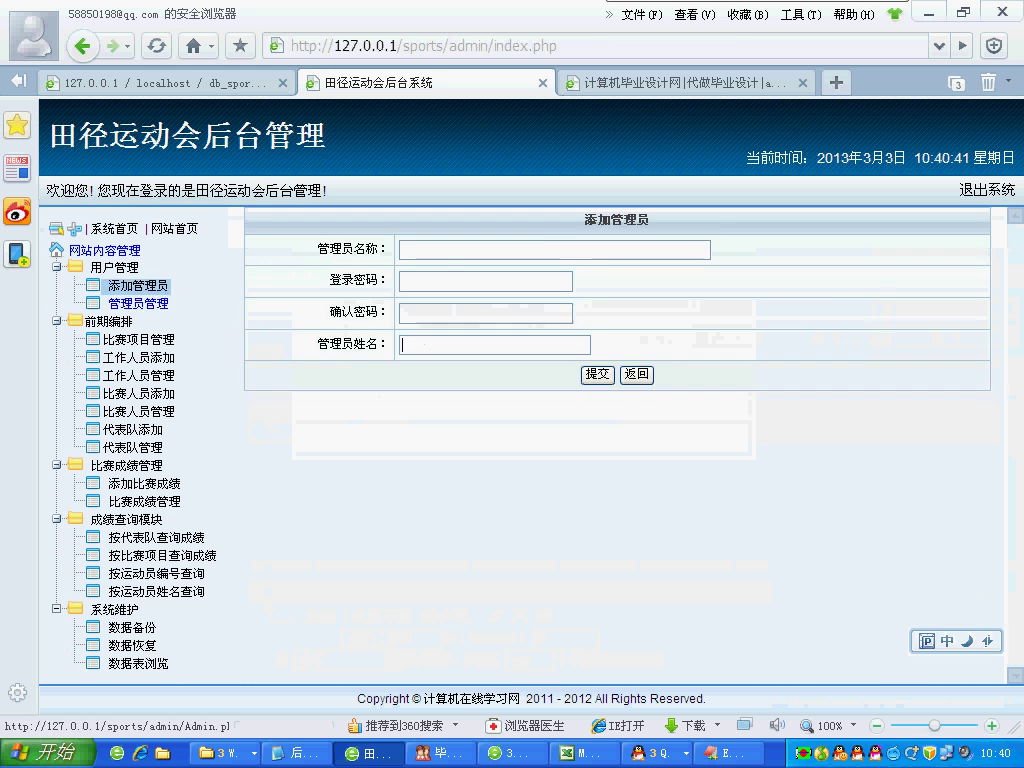Open the Windows 开始 start button

(46, 753)
